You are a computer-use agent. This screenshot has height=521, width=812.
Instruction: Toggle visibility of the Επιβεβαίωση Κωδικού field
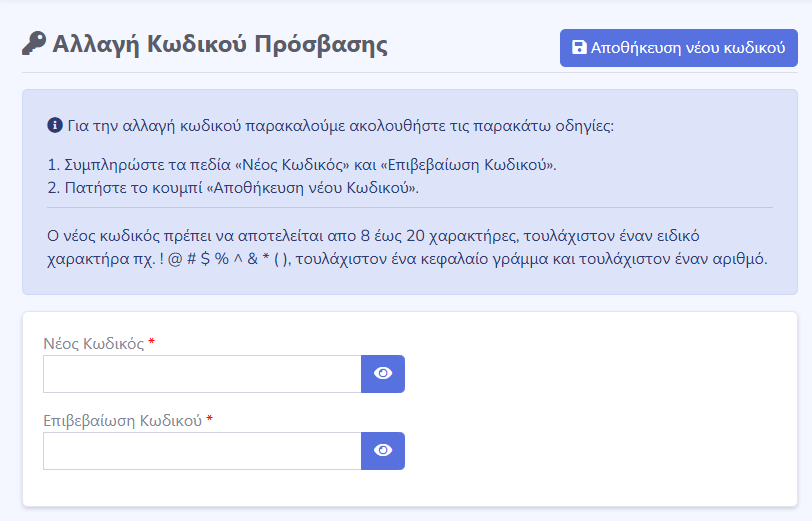pos(383,451)
